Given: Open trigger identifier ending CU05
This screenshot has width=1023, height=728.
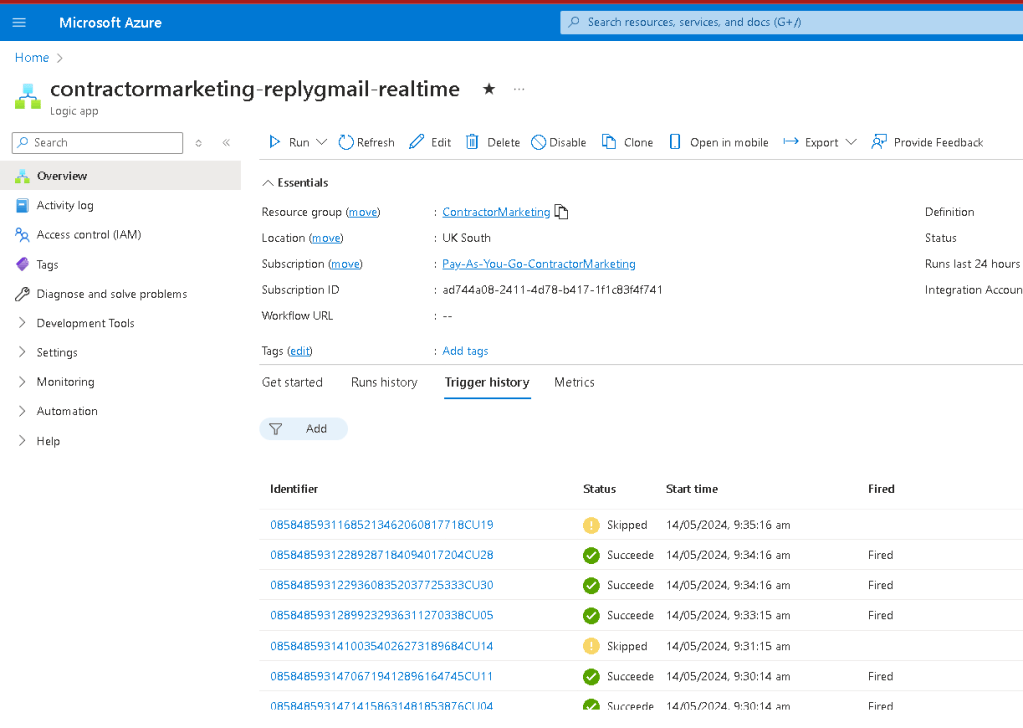Looking at the screenshot, I should tap(382, 615).
